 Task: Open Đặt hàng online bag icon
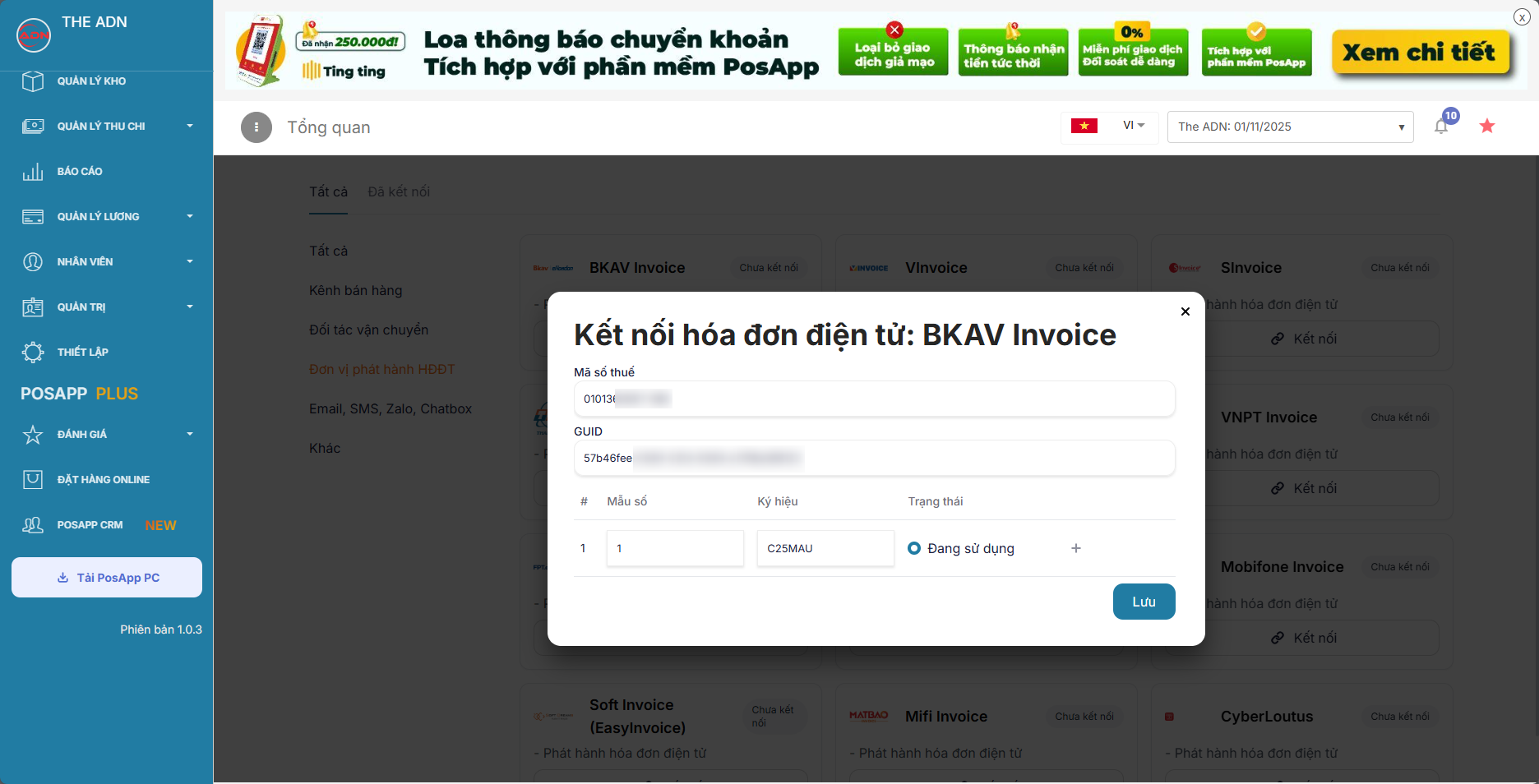point(33,480)
